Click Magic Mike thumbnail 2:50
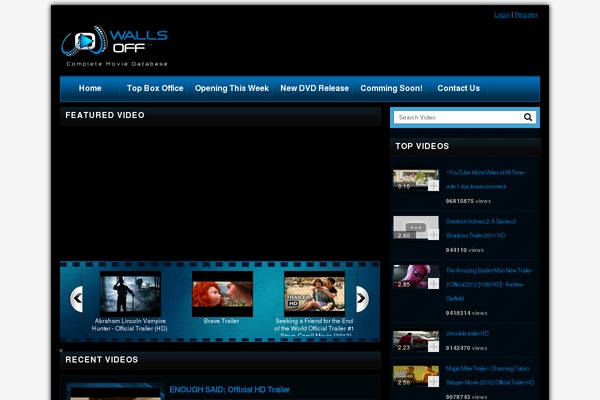 coord(416,376)
